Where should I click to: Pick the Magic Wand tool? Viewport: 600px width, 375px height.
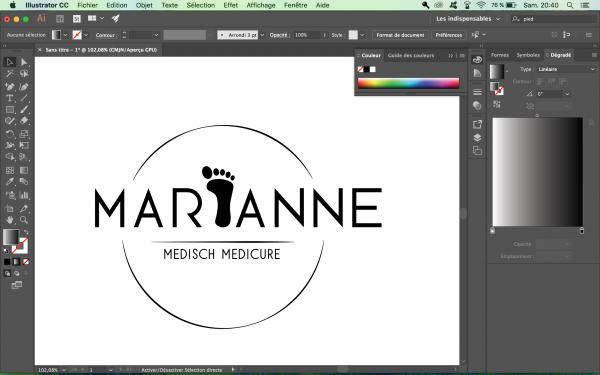(x=10, y=74)
